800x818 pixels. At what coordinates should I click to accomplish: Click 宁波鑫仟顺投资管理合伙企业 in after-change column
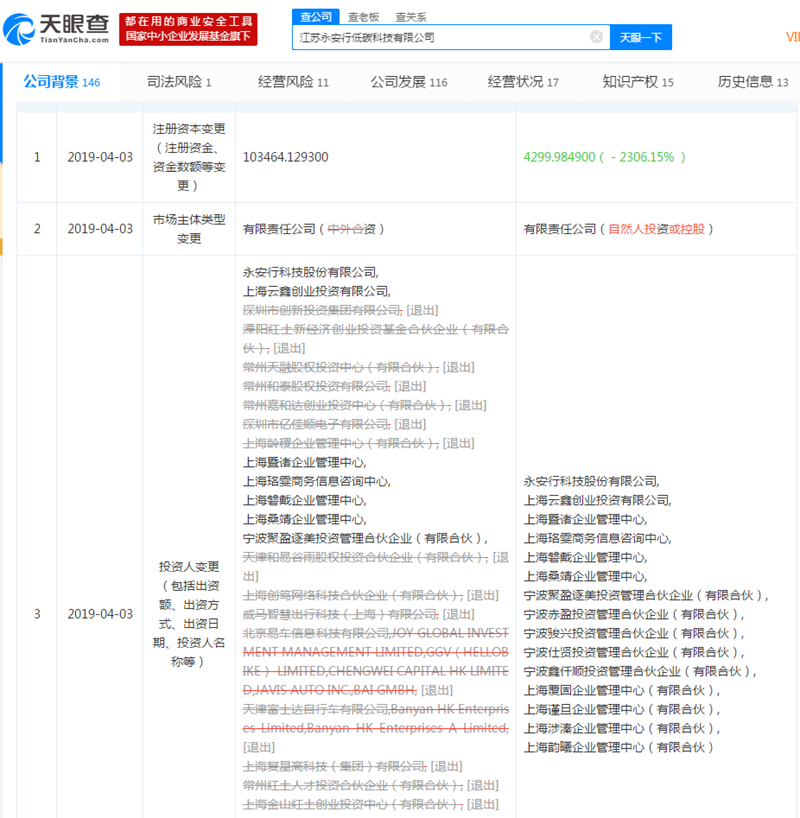pos(640,671)
